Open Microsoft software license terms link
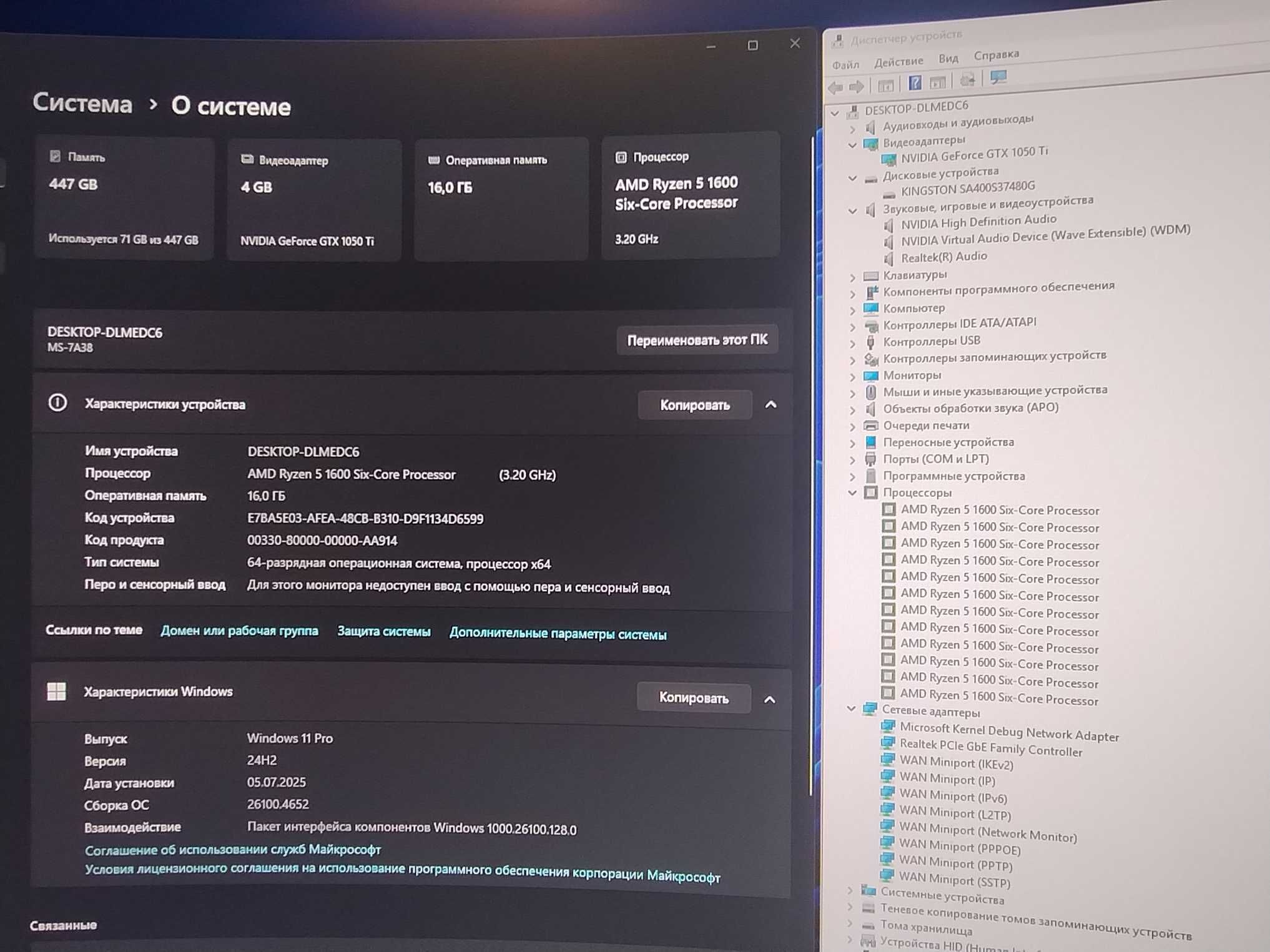The image size is (1270, 952). pos(402,872)
